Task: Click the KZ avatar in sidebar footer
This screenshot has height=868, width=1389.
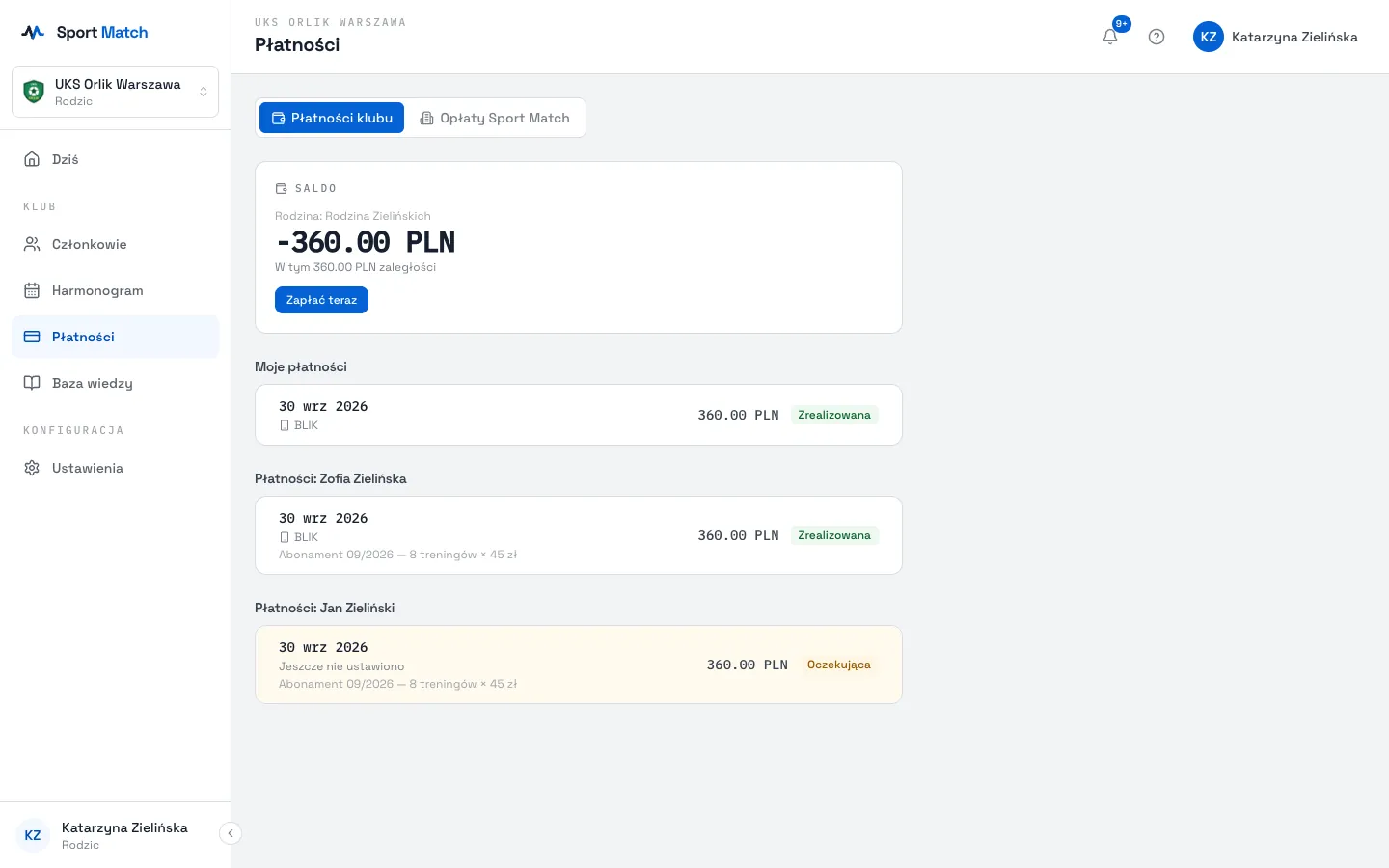Action: 33,835
